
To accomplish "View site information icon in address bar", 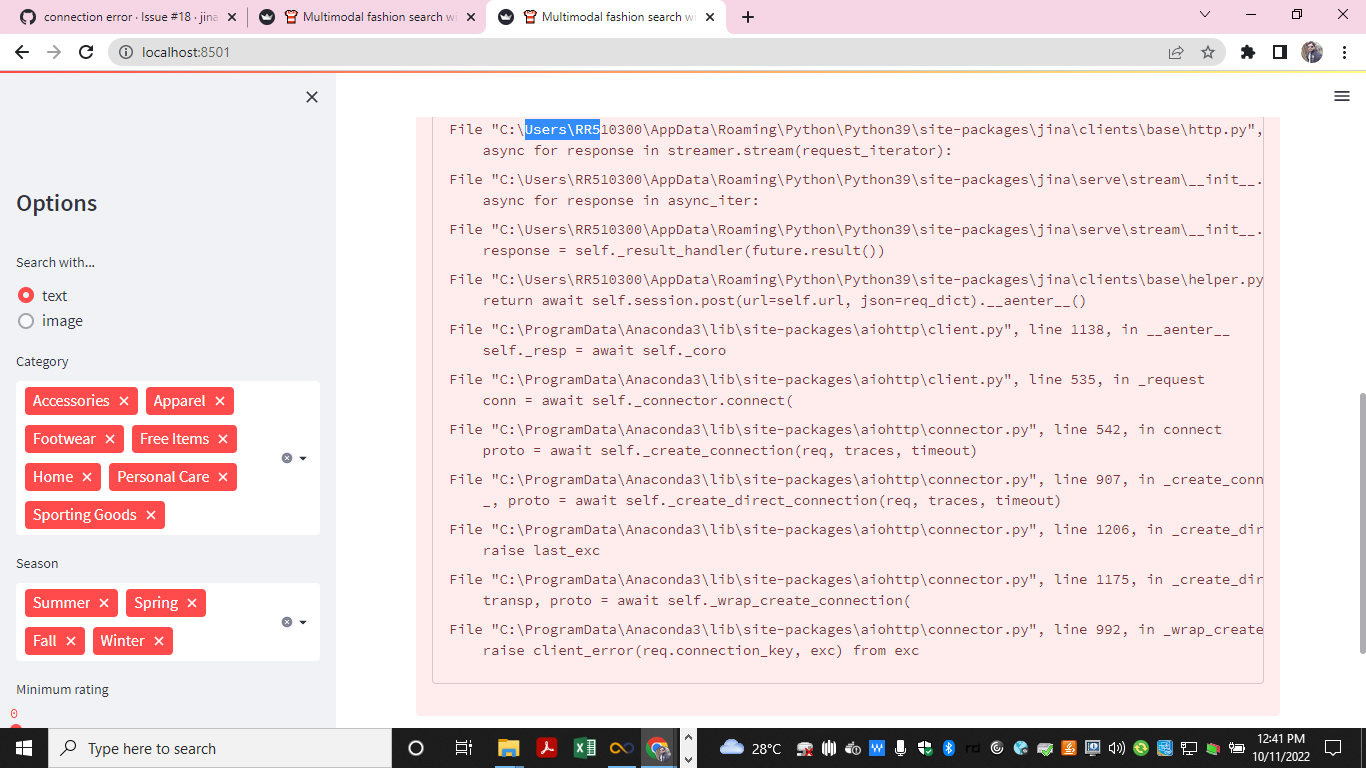I will point(126,52).
